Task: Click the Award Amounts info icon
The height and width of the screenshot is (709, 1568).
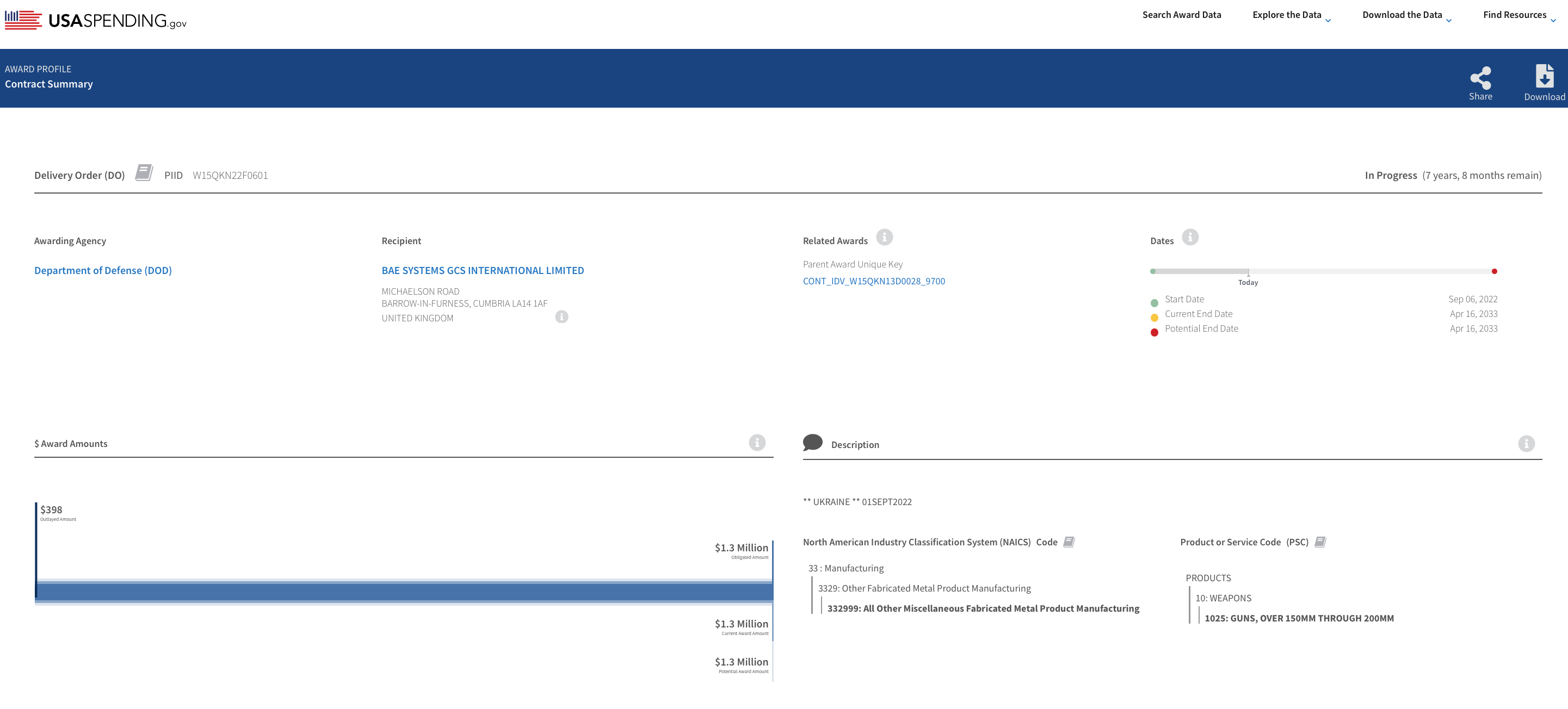Action: point(757,443)
